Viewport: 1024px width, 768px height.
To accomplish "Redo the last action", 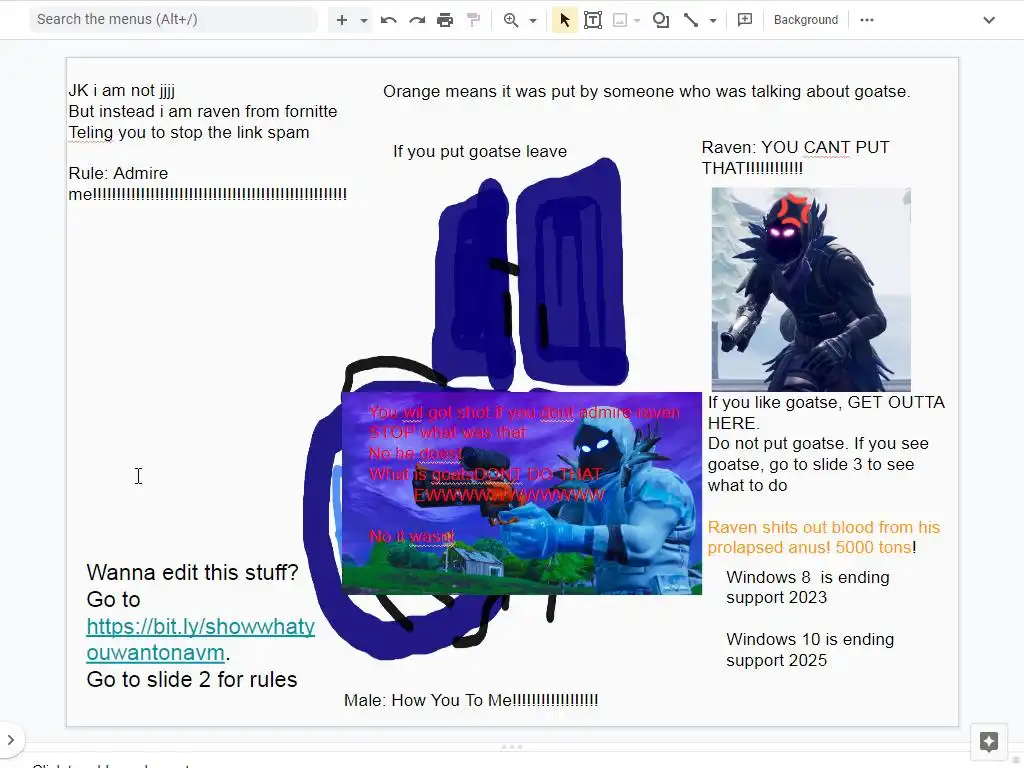I will click(x=417, y=20).
